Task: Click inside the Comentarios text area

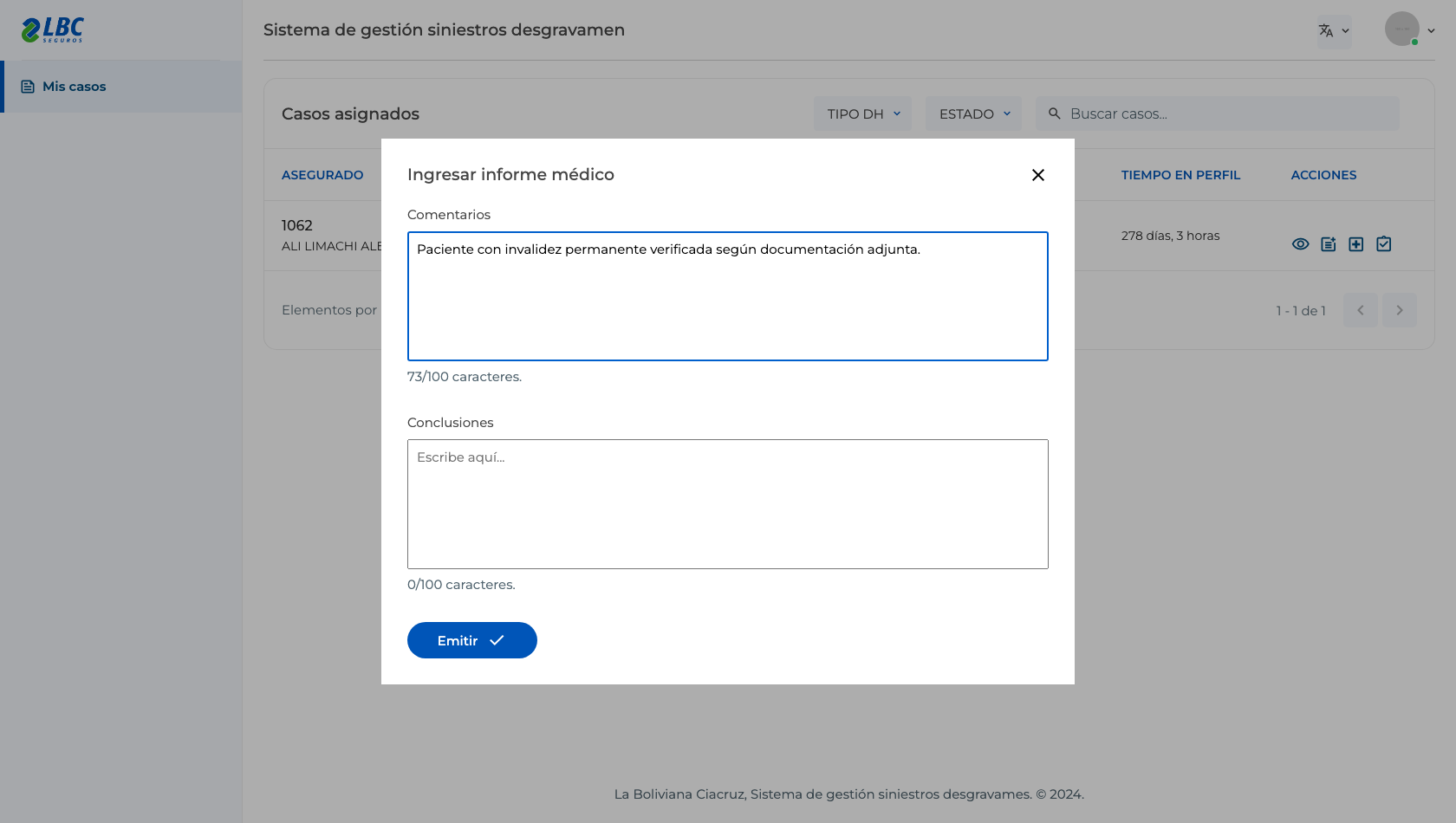Action: (x=728, y=296)
